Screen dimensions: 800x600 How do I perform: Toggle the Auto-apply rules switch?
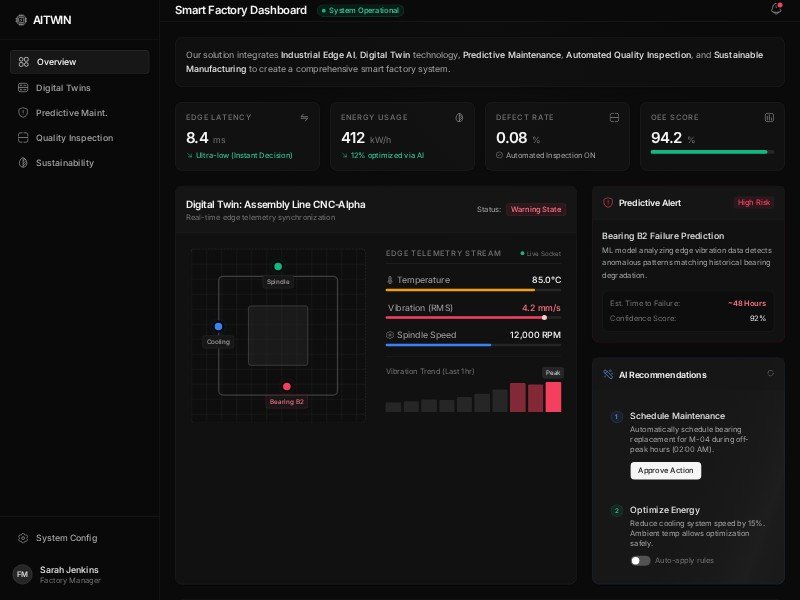pos(640,560)
